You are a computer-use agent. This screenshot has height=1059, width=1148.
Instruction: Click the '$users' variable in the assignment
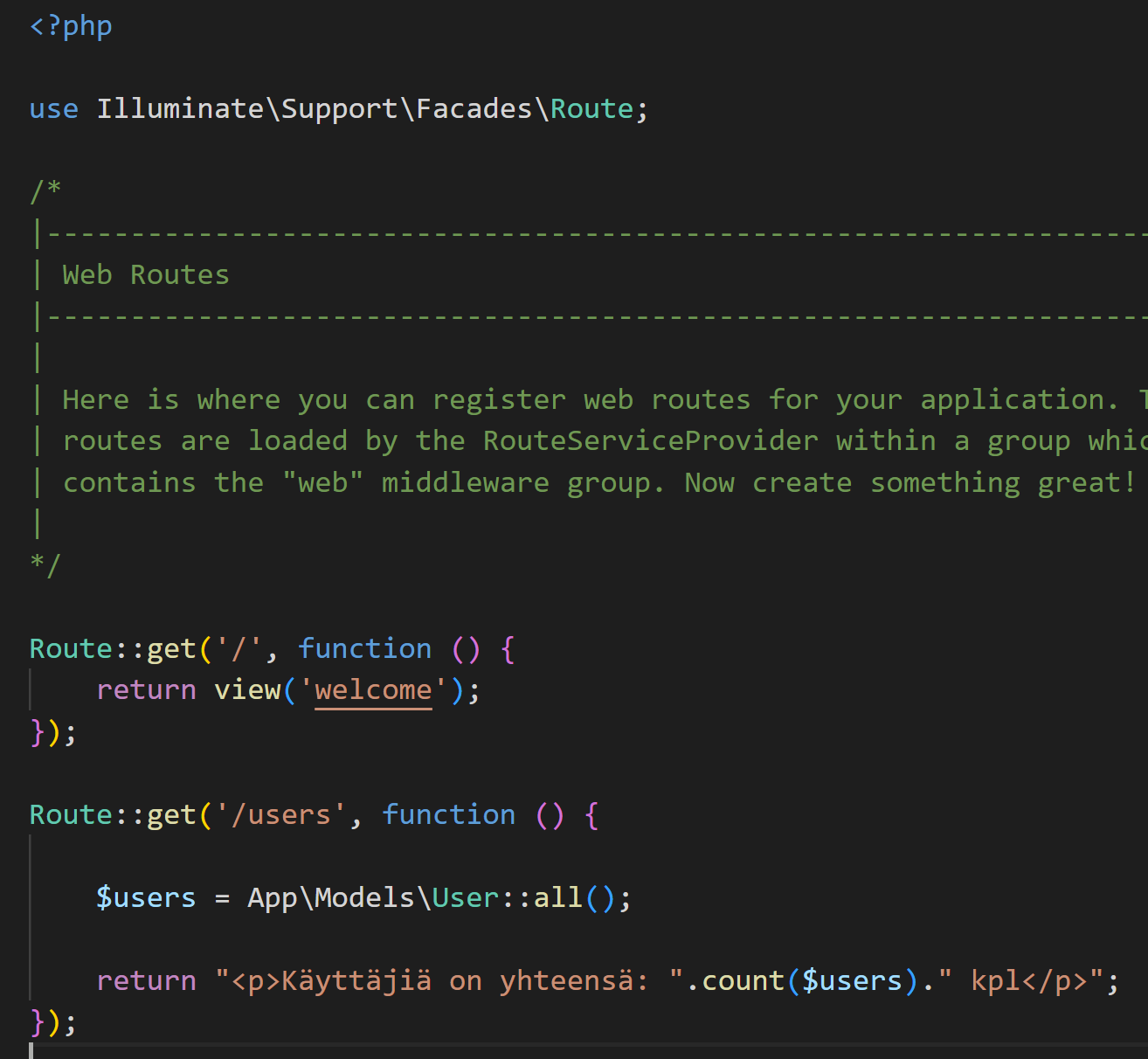(147, 898)
